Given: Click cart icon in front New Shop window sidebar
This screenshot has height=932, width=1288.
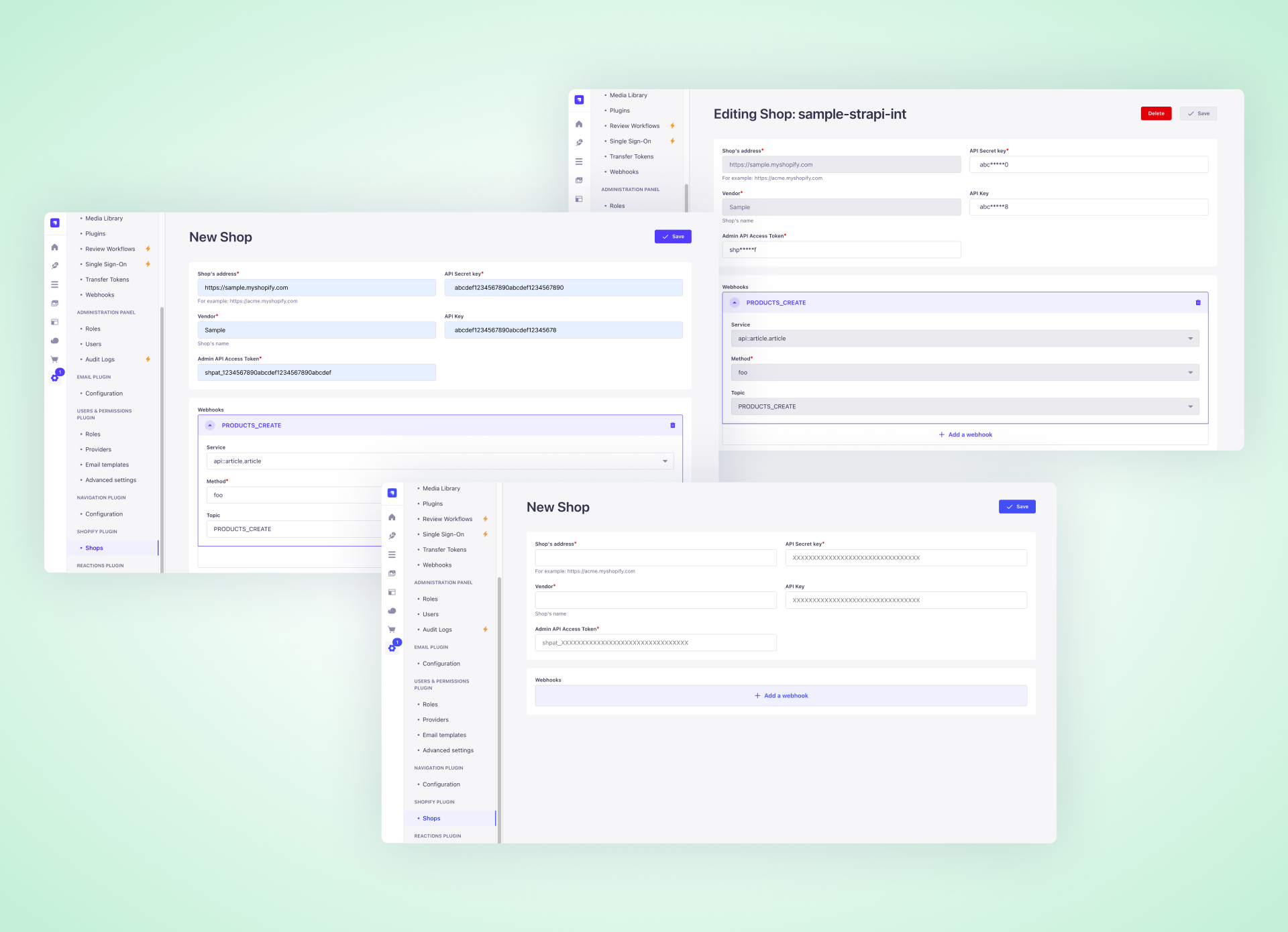Looking at the screenshot, I should pyautogui.click(x=392, y=630).
